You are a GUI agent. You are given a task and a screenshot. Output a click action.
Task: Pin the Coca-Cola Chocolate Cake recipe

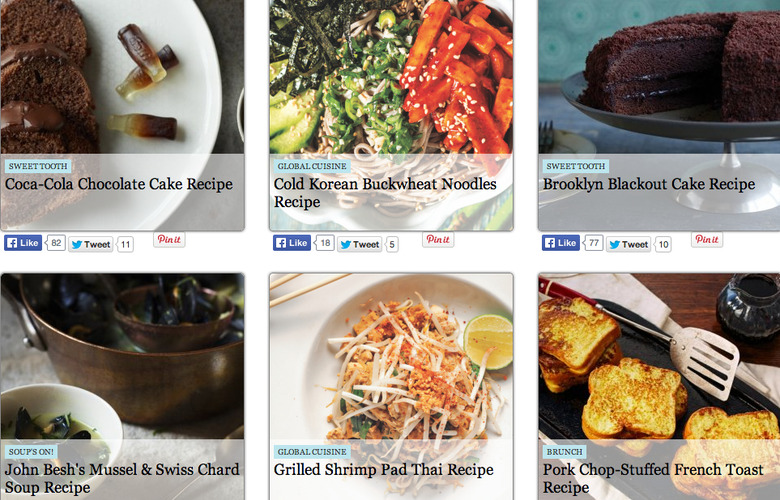(169, 239)
